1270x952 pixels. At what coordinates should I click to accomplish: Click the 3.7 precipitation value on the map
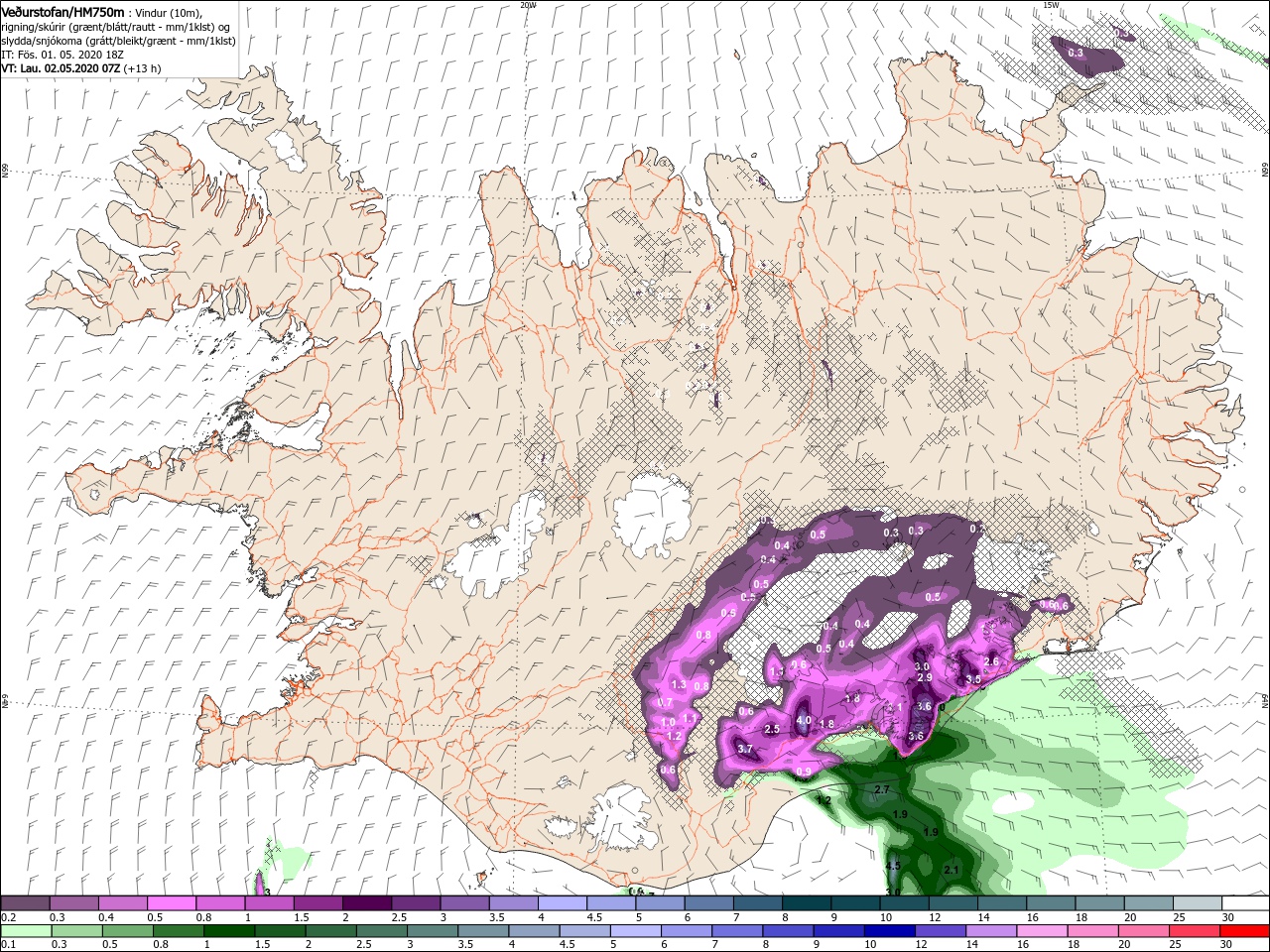coord(745,749)
